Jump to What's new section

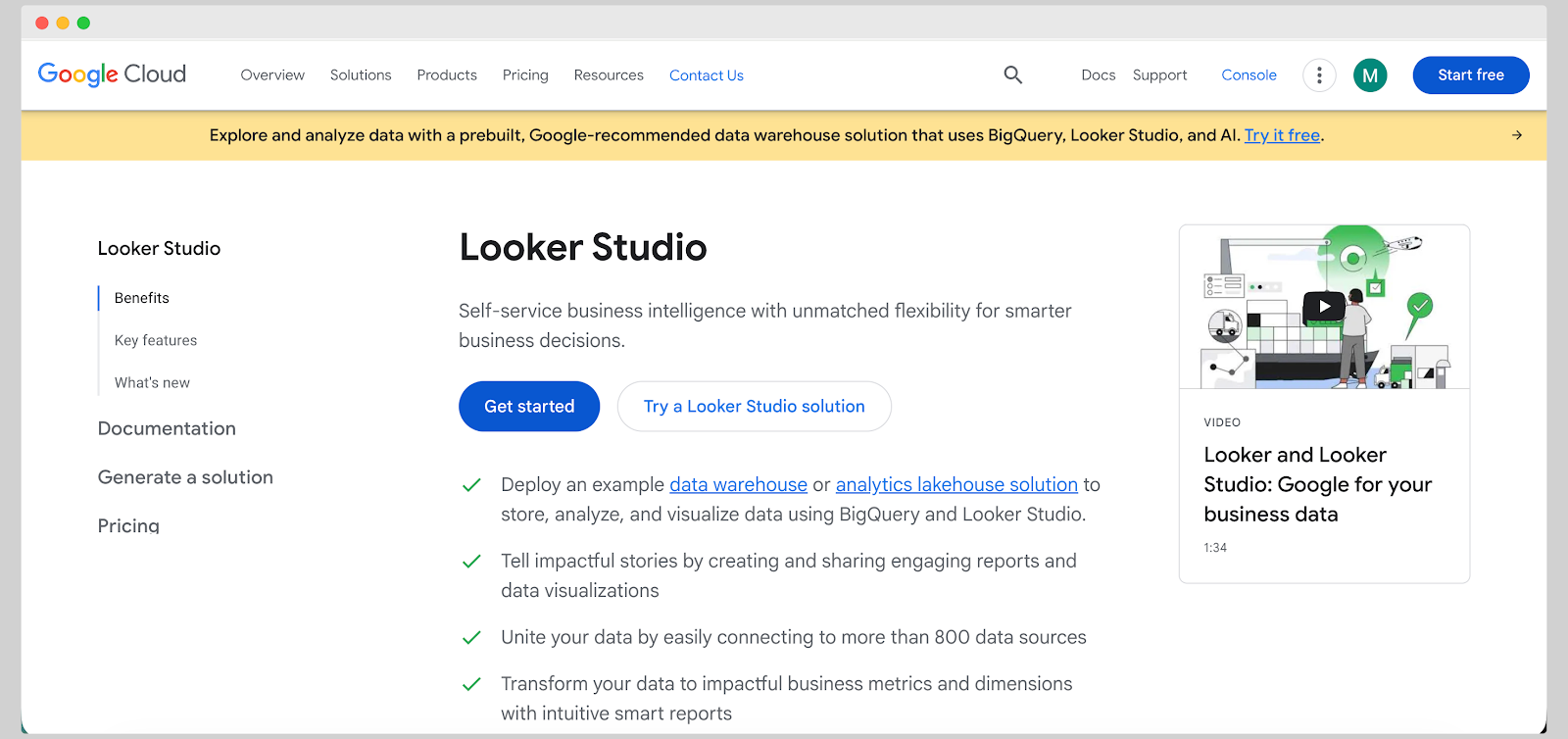(x=152, y=383)
